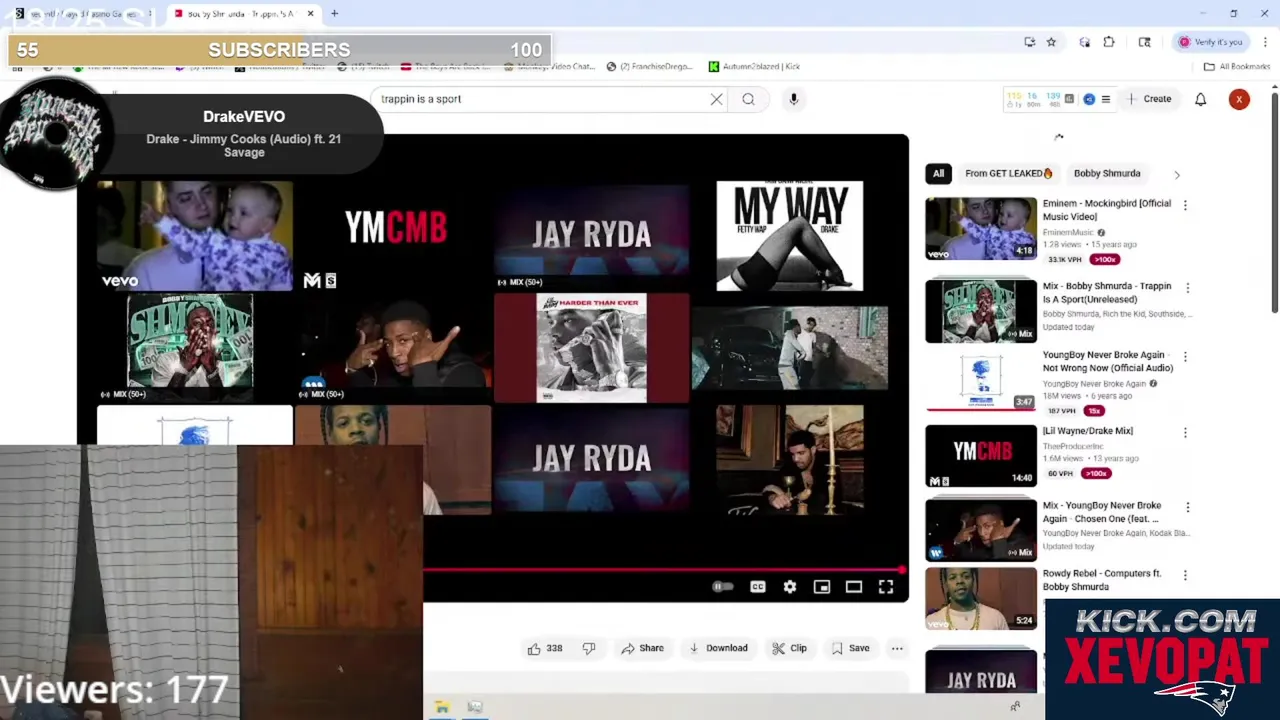The width and height of the screenshot is (1280, 720).
Task: Switch to the first Chrome tab
Action: (x=82, y=14)
